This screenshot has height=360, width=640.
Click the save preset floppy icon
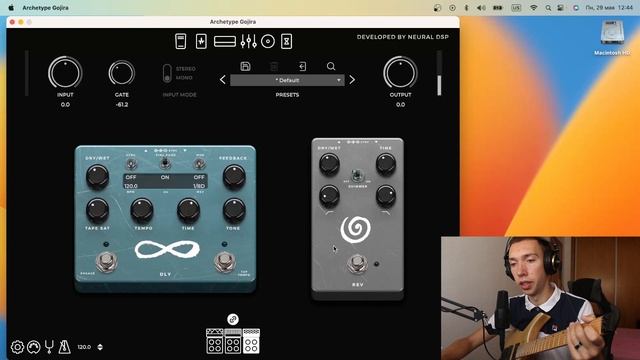coord(245,66)
